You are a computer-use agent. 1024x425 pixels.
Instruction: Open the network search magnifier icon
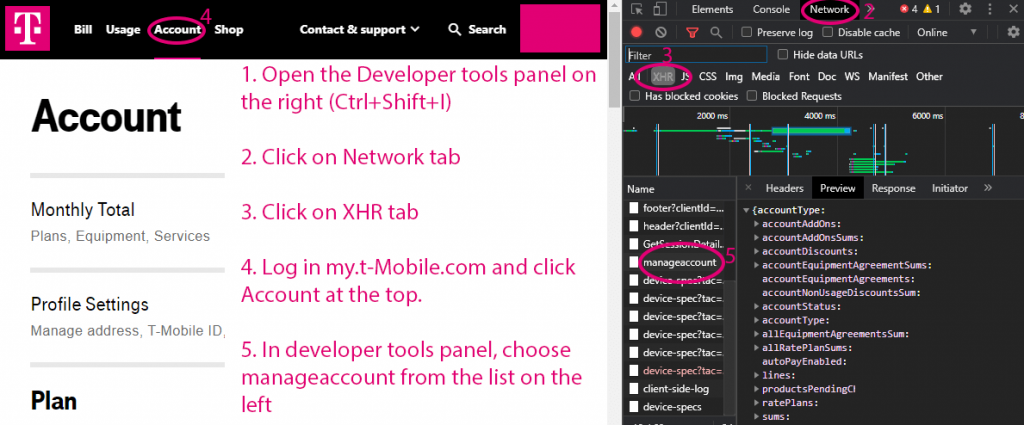[716, 32]
